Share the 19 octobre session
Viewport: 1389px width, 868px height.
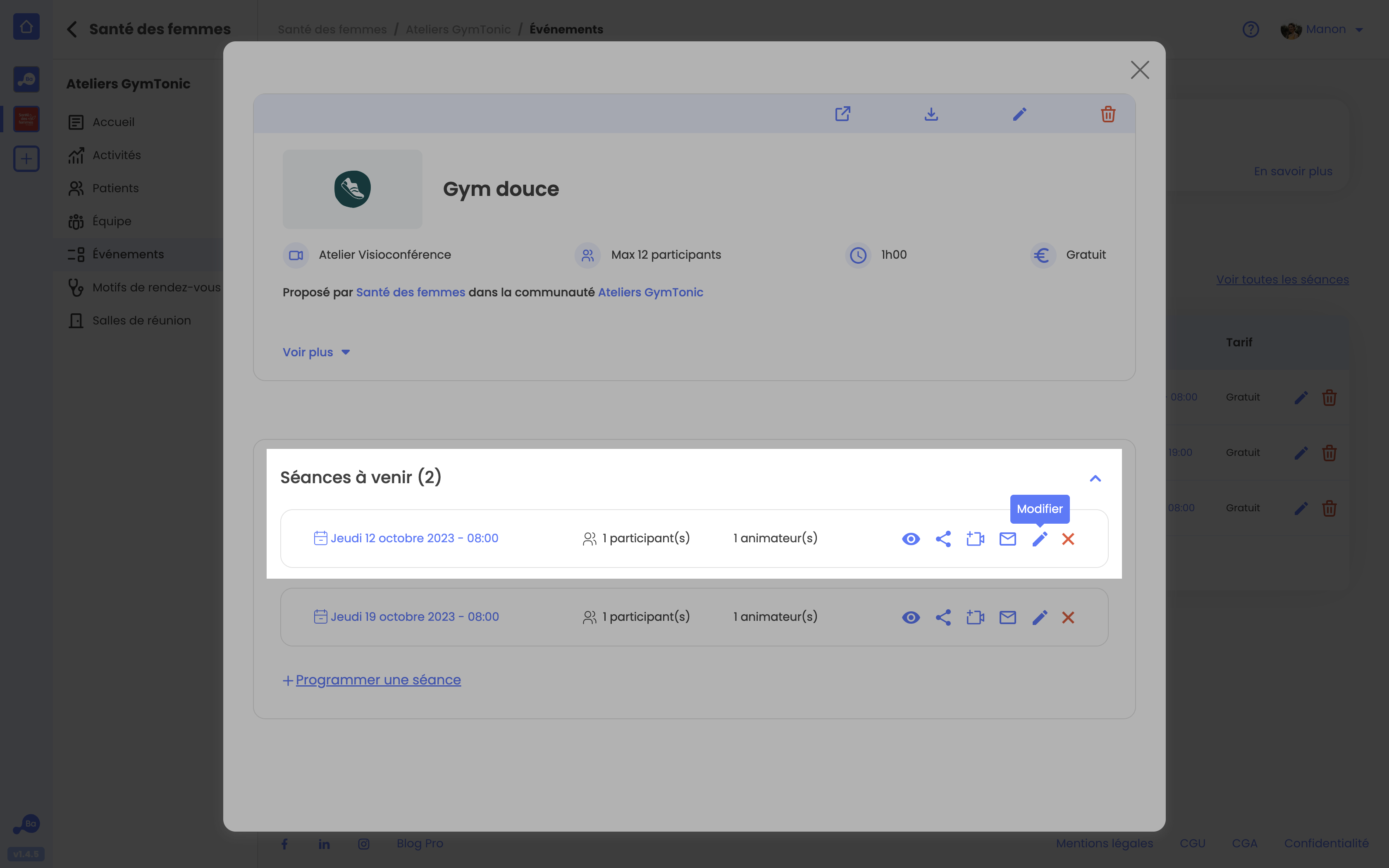pyautogui.click(x=943, y=617)
